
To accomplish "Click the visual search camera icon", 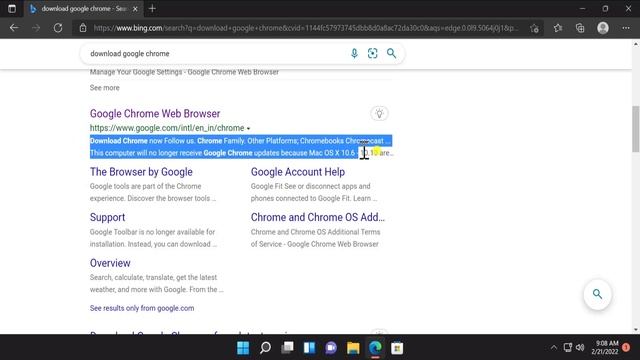I will tap(372, 53).
